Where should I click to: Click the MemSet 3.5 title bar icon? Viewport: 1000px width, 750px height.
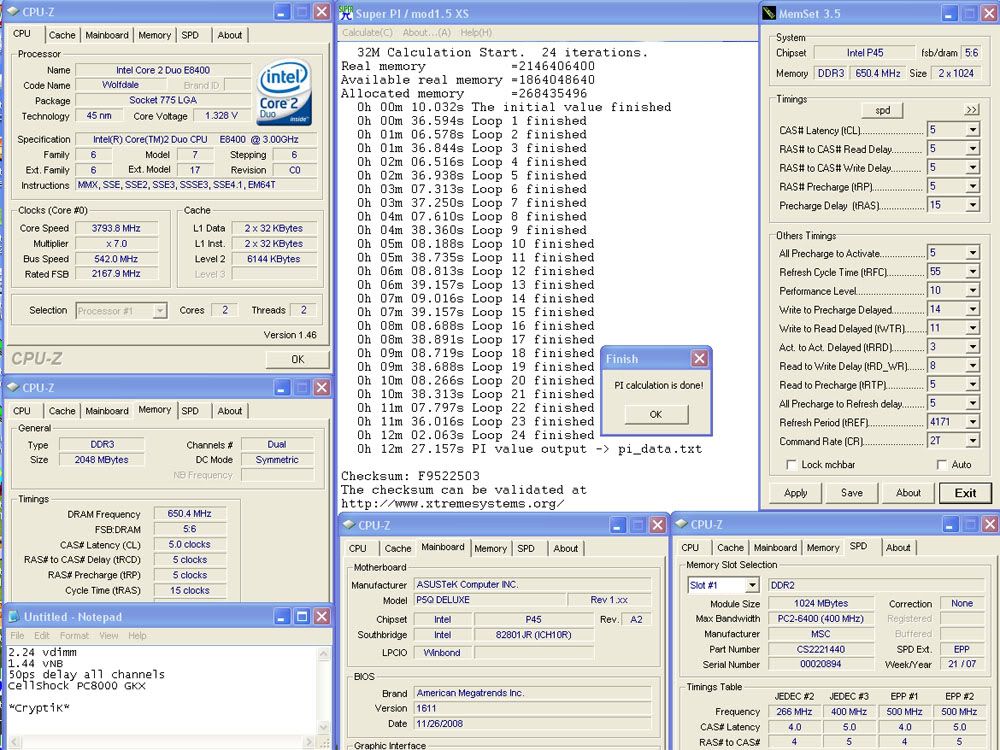(769, 13)
